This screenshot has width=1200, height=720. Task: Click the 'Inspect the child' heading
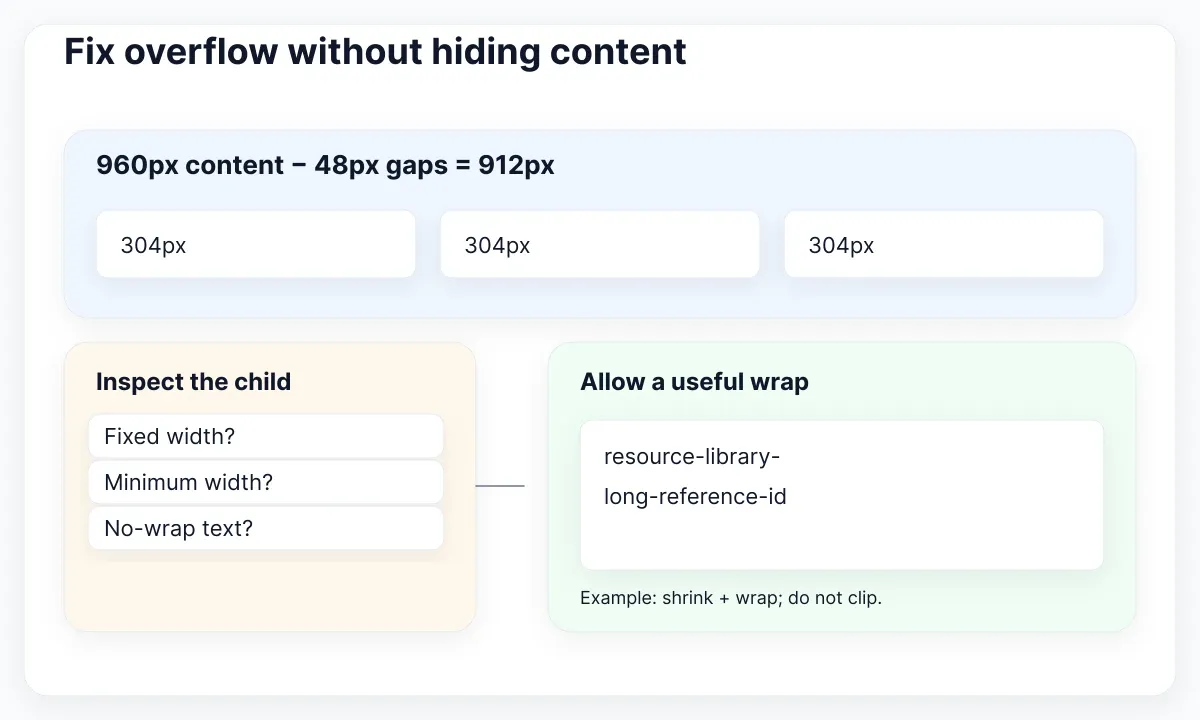click(194, 382)
